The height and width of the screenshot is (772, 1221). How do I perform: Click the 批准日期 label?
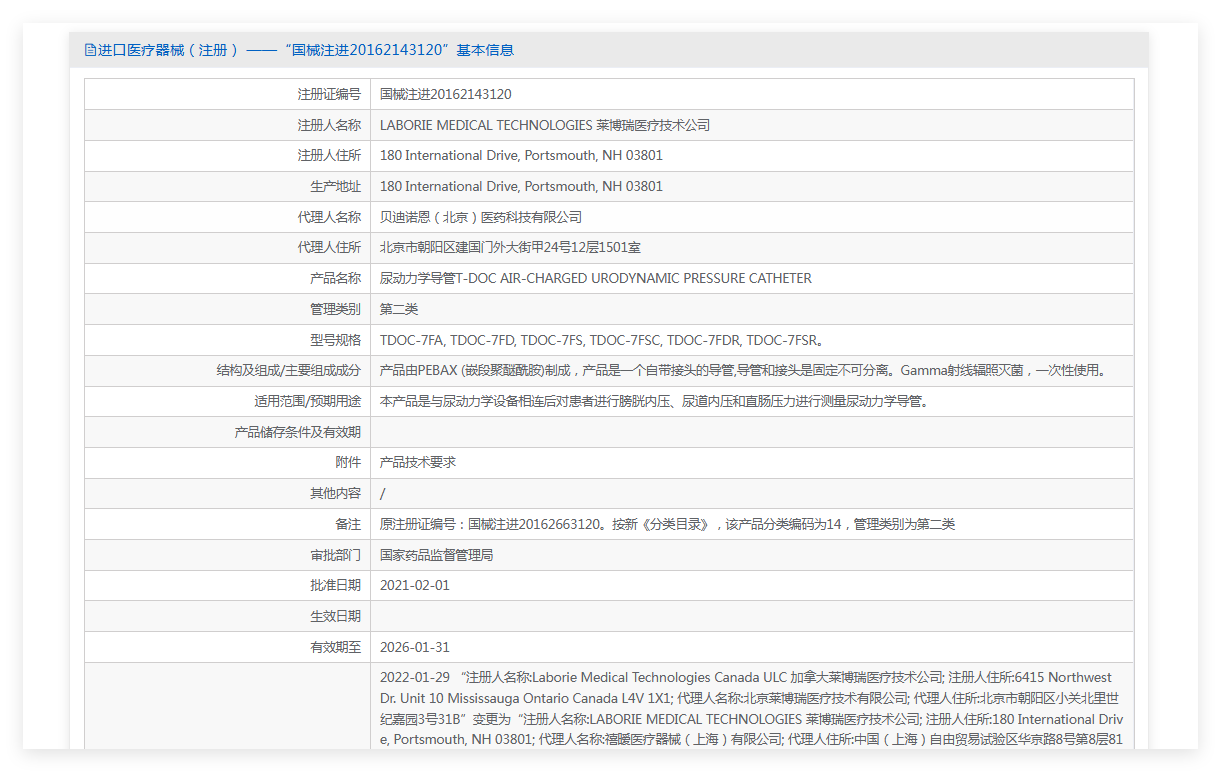[335, 586]
